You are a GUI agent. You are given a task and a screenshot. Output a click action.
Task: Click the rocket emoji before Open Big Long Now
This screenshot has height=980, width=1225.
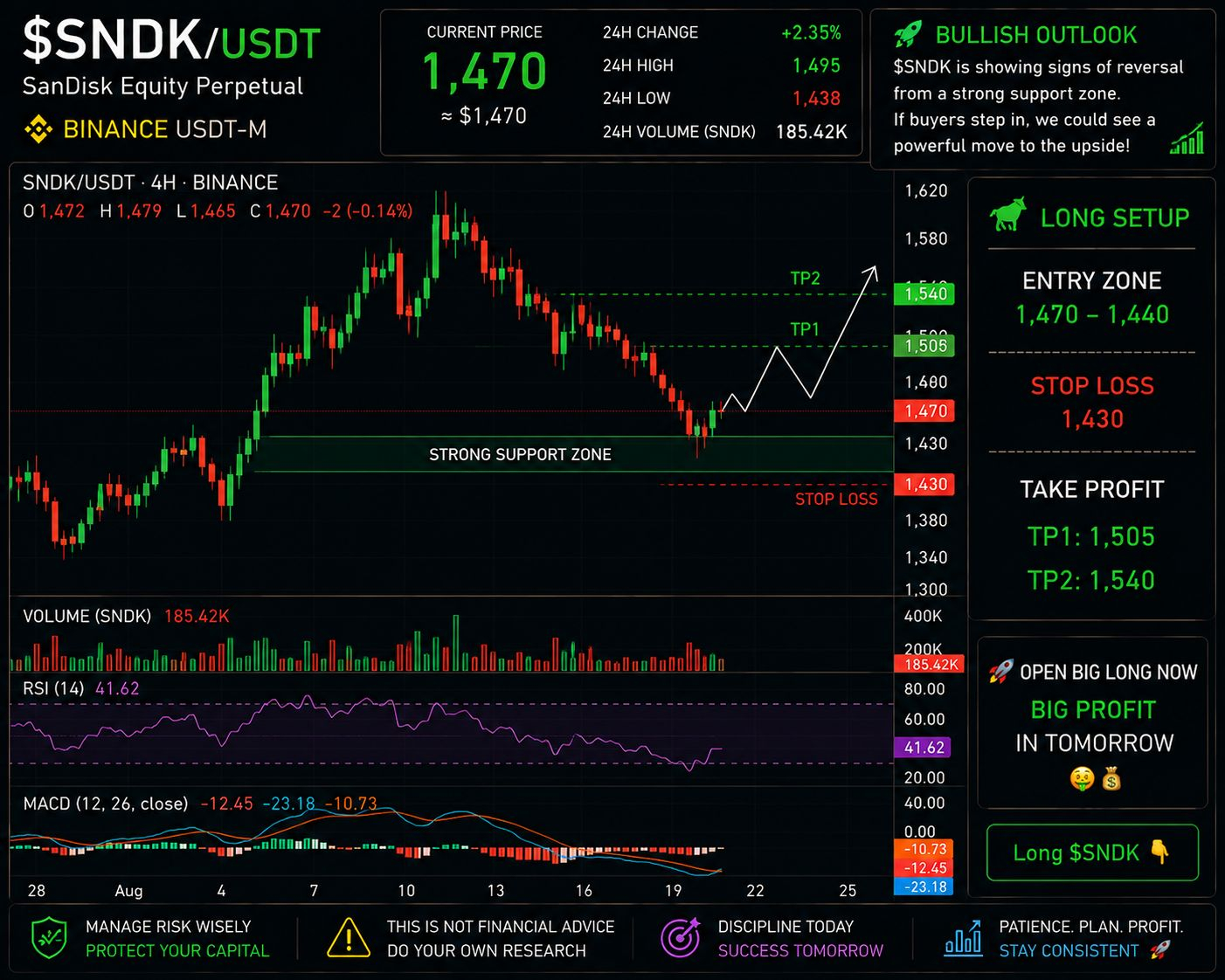[x=1001, y=672]
